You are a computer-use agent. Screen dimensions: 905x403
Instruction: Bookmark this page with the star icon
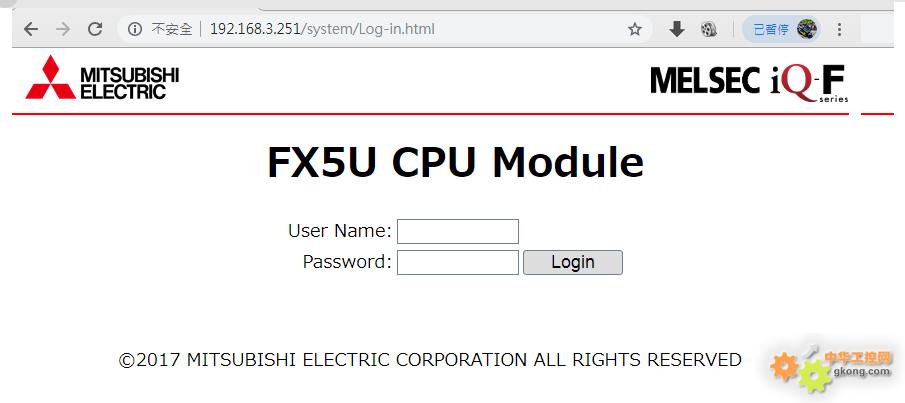[635, 29]
